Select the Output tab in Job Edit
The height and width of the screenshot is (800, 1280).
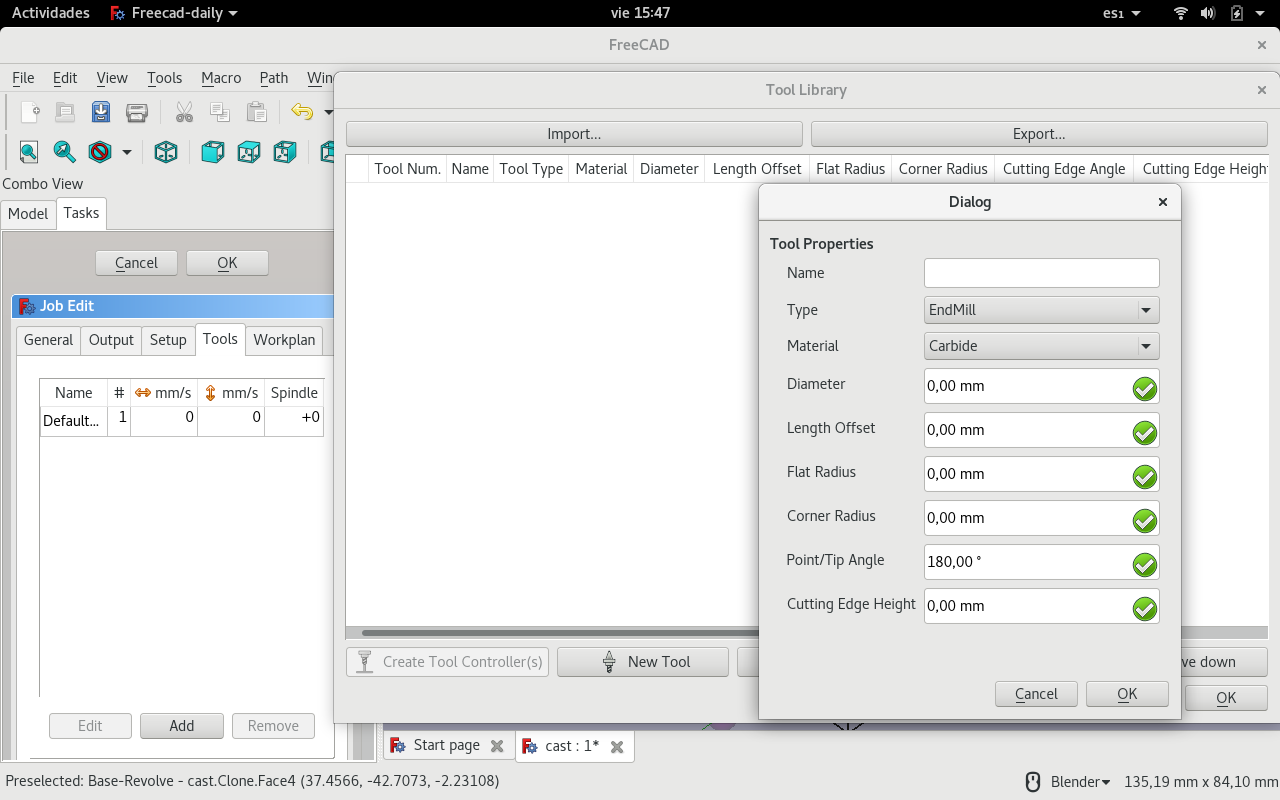[x=111, y=340]
